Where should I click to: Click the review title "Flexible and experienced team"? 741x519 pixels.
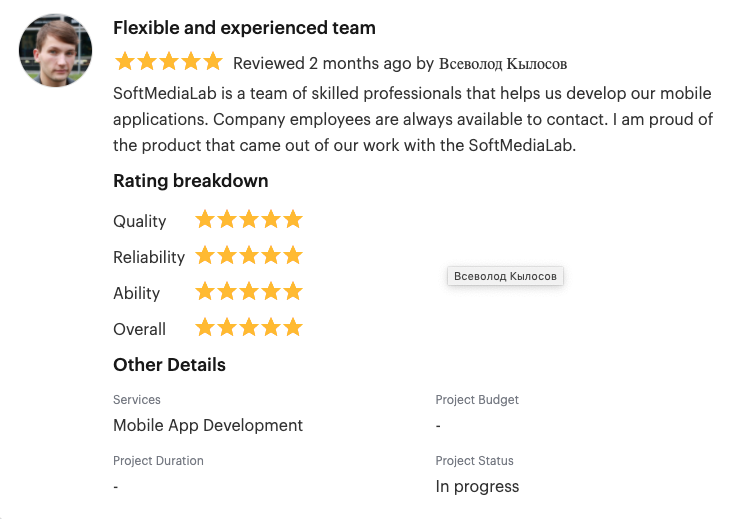244,28
